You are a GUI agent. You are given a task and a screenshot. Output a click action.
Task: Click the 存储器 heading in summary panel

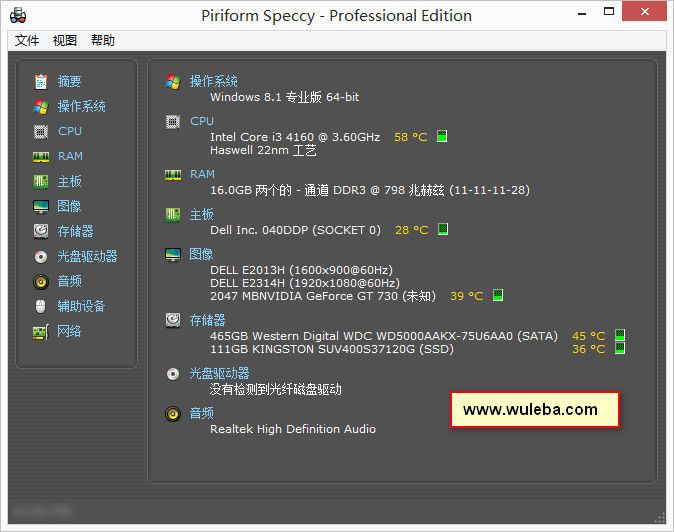point(207,320)
